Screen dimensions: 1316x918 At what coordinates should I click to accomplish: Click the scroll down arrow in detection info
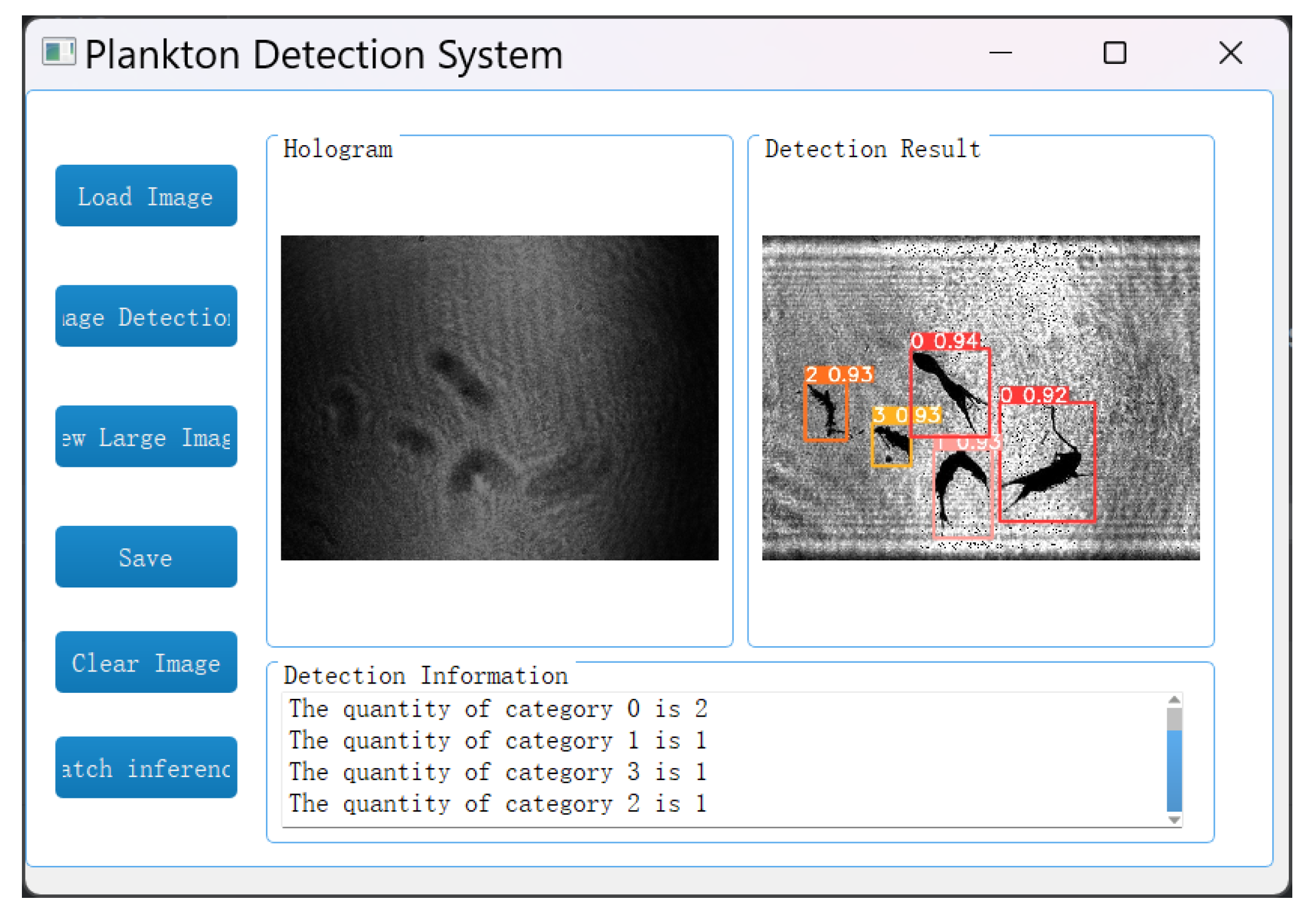pos(1174,820)
